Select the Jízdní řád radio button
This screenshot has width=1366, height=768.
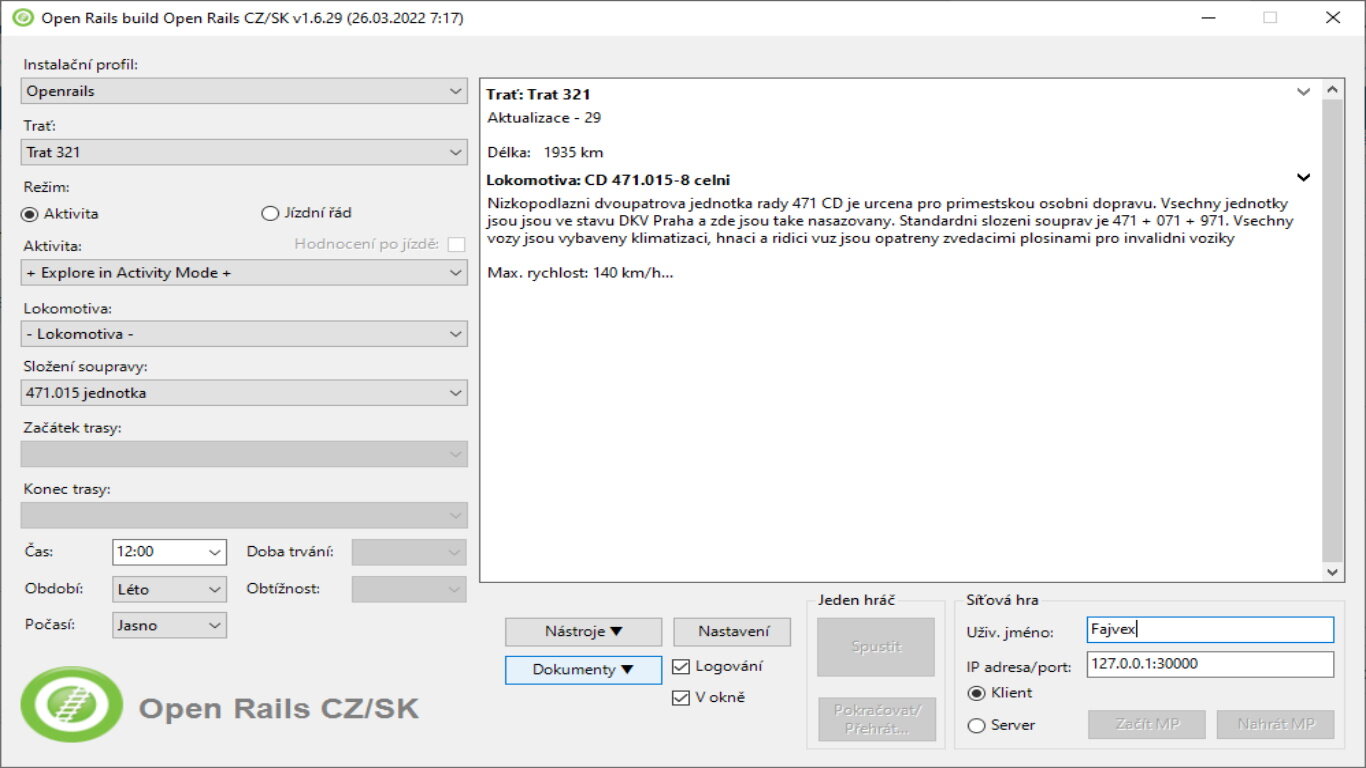point(269,213)
